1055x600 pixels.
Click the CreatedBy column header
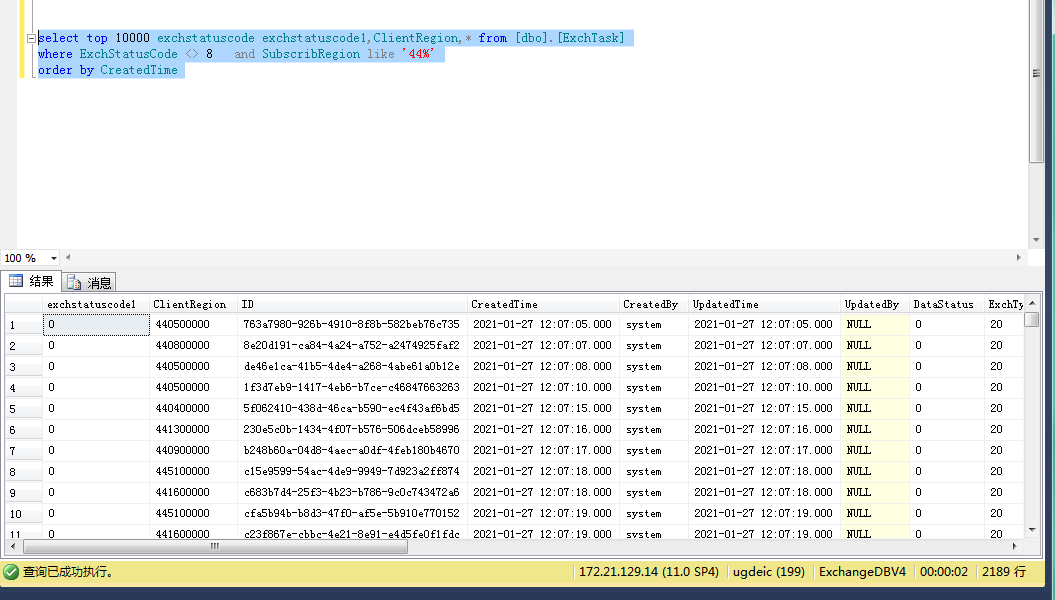pos(653,304)
